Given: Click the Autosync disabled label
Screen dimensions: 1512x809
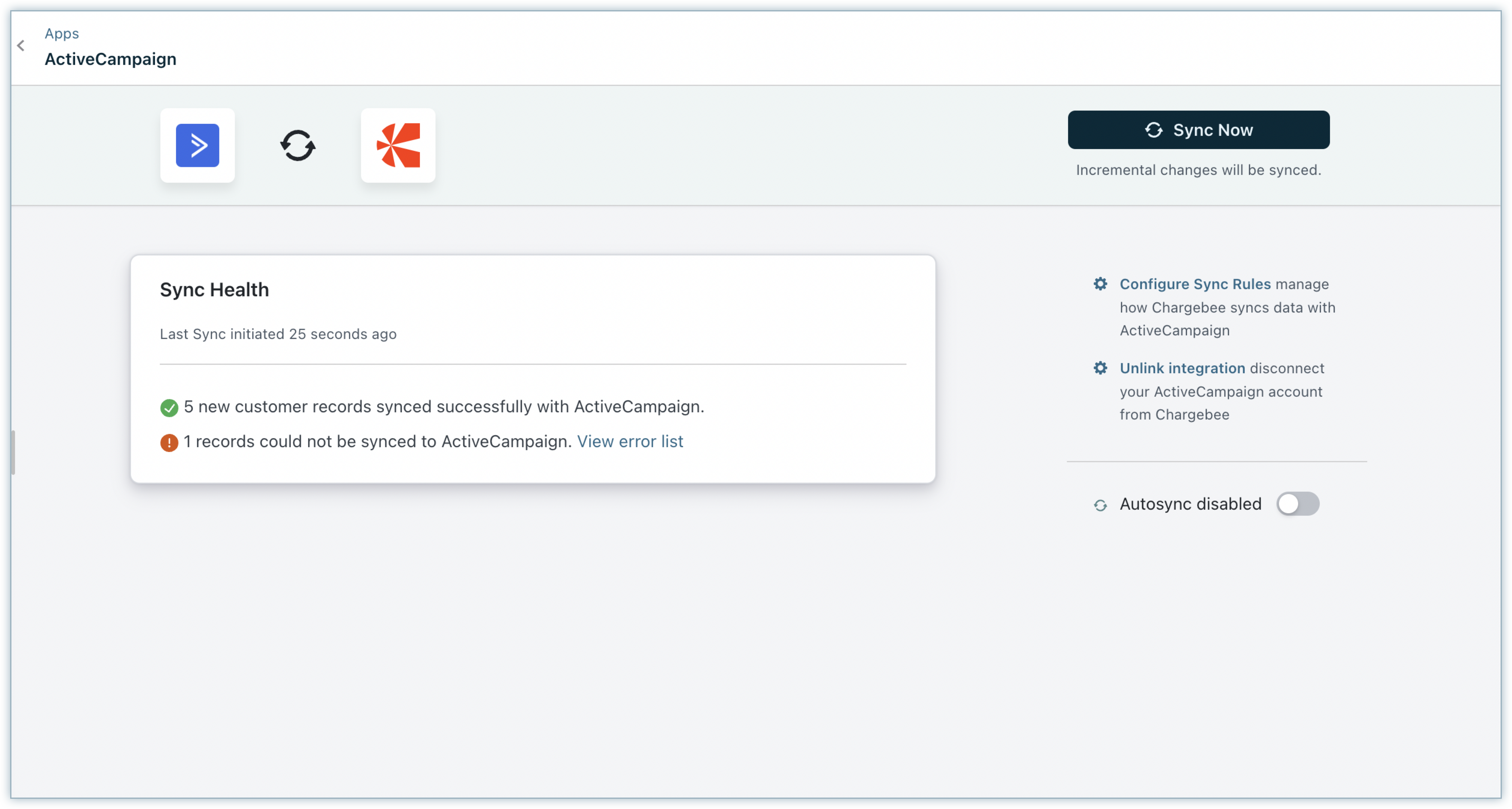Looking at the screenshot, I should point(1190,504).
